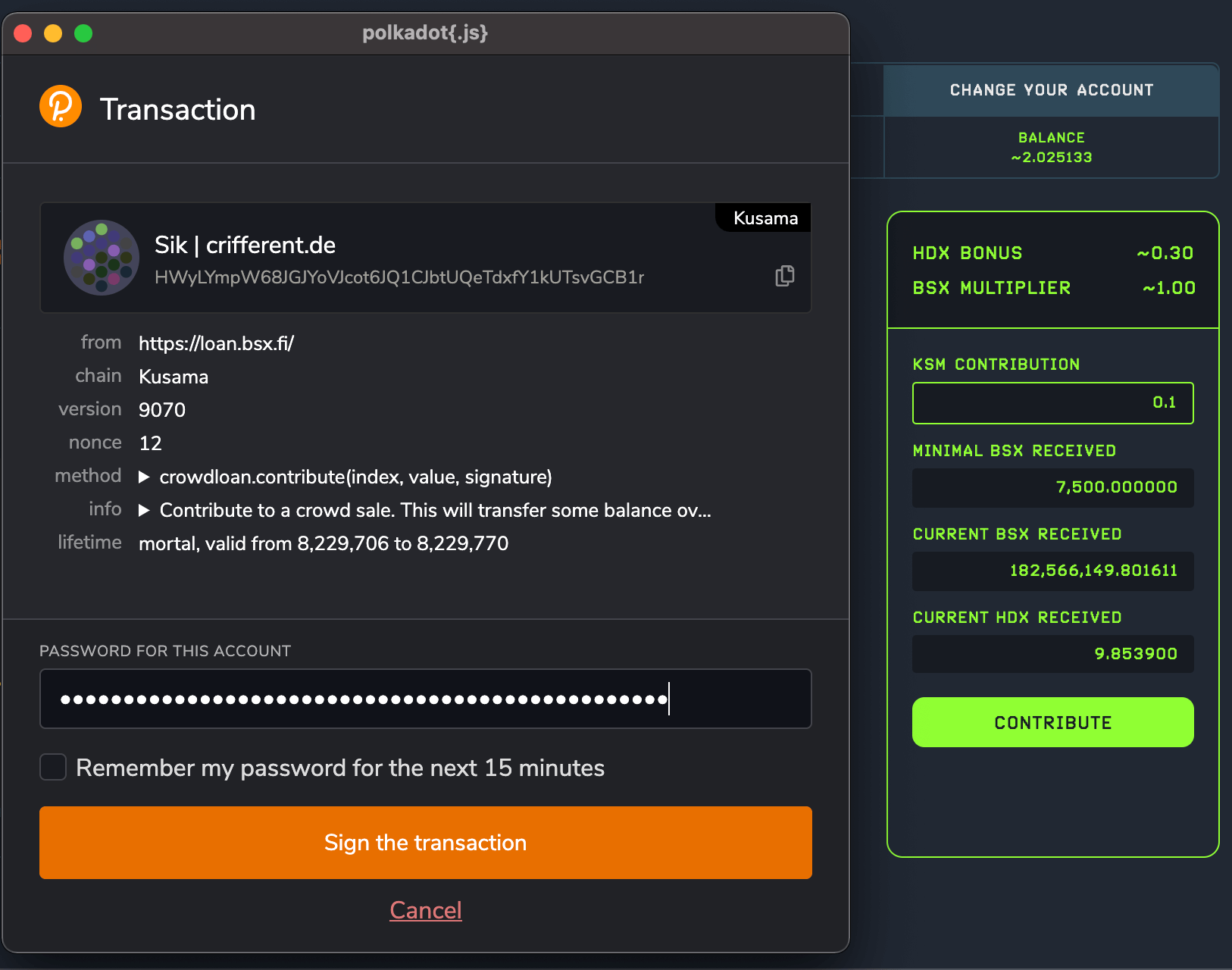Open the Change Your Account tab
The image size is (1232, 970).
(1051, 90)
